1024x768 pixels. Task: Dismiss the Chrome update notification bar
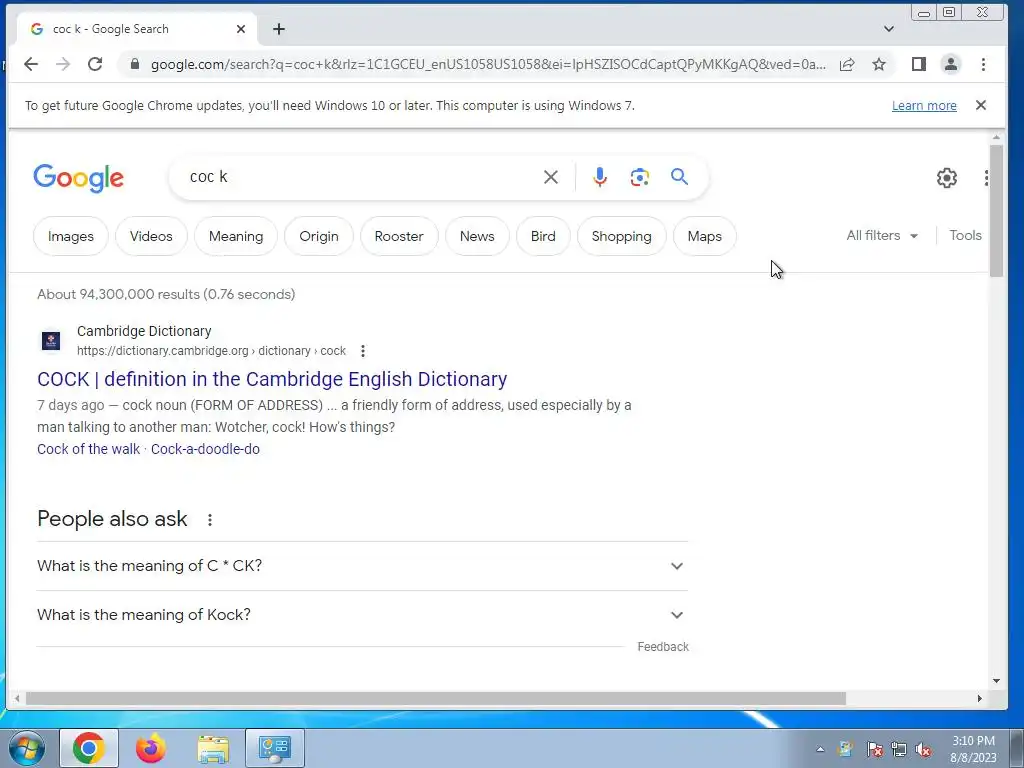point(981,105)
